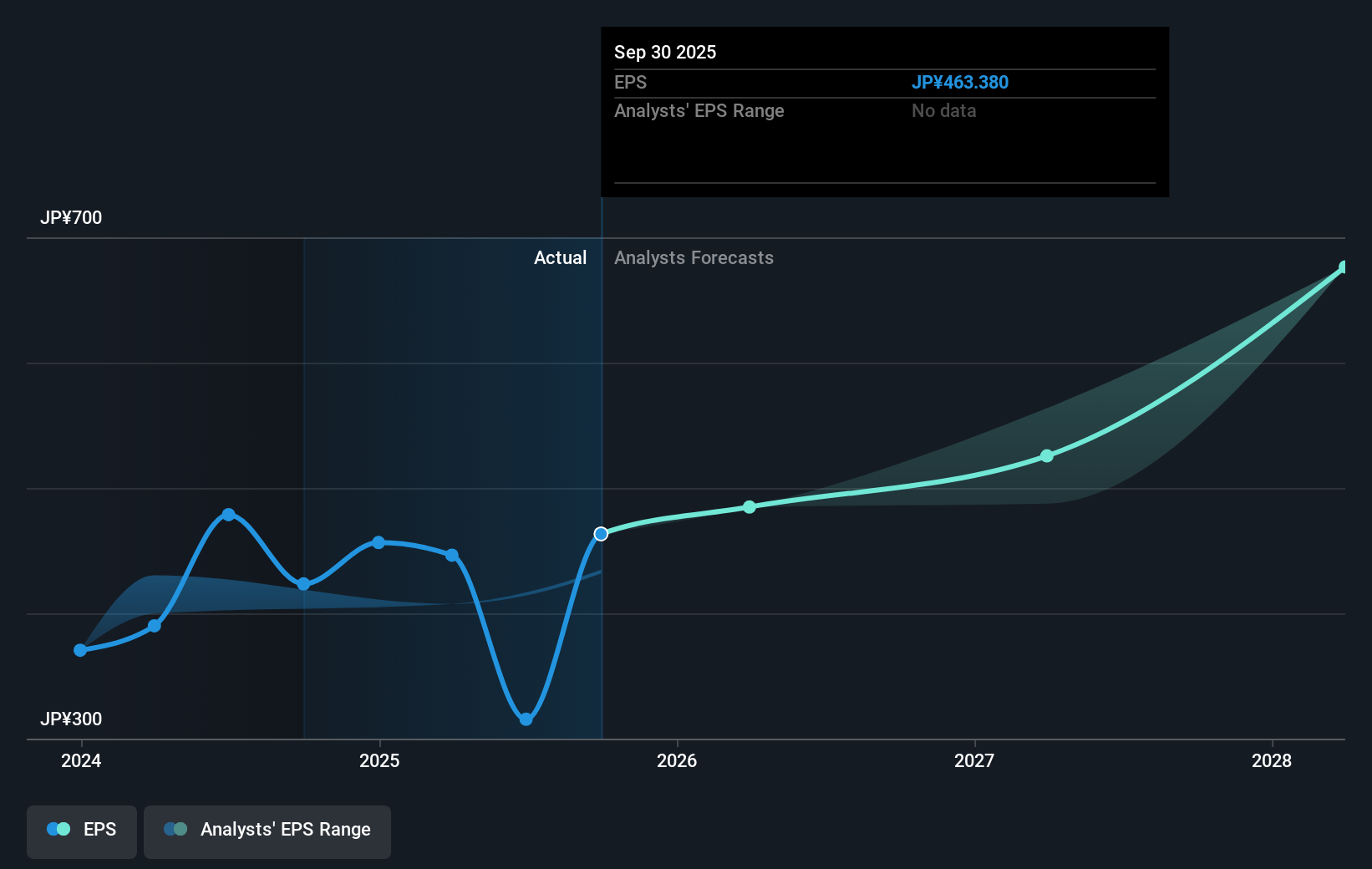Click the 2028 label on the time axis
1372x869 pixels.
point(1271,761)
